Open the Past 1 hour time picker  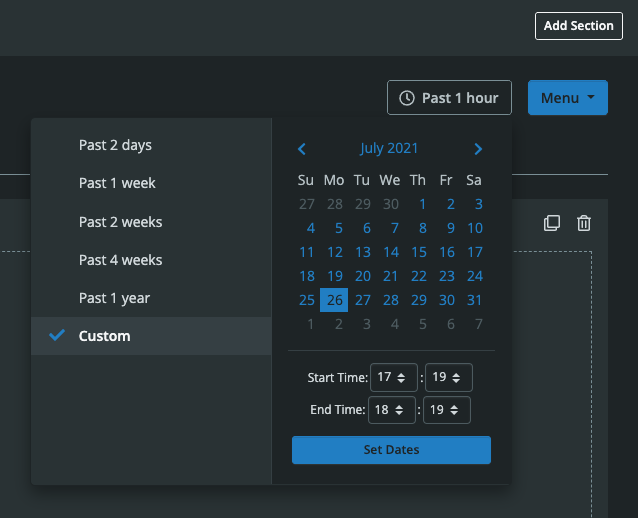pyautogui.click(x=449, y=98)
